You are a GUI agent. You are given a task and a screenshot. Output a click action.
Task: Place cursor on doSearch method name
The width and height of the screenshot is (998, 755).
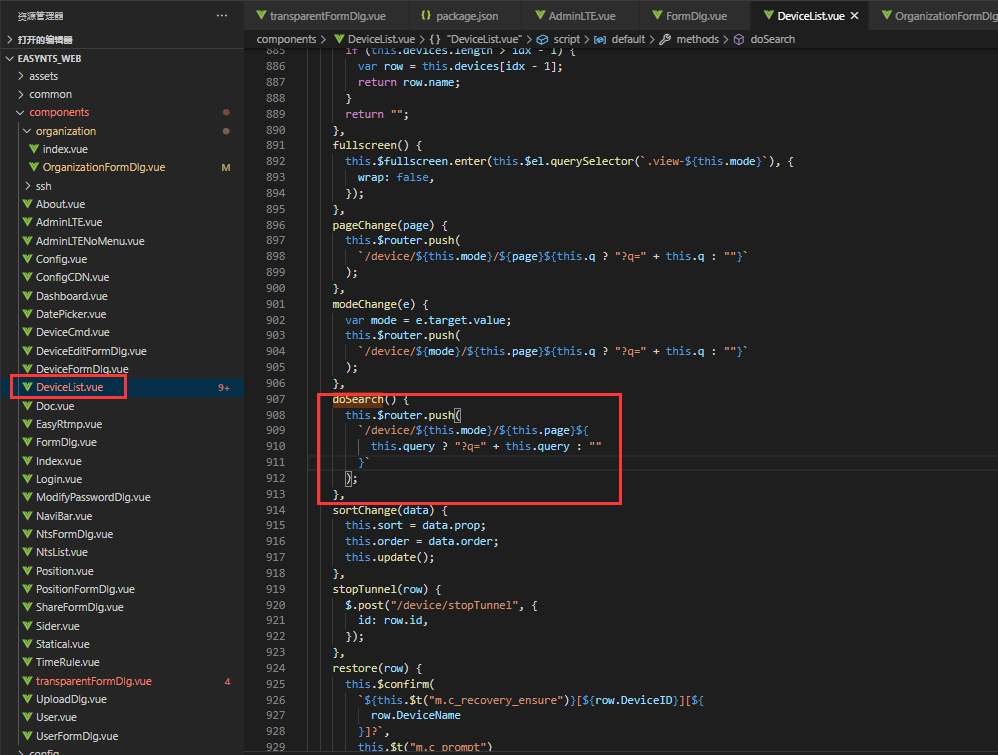pyautogui.click(x=358, y=399)
